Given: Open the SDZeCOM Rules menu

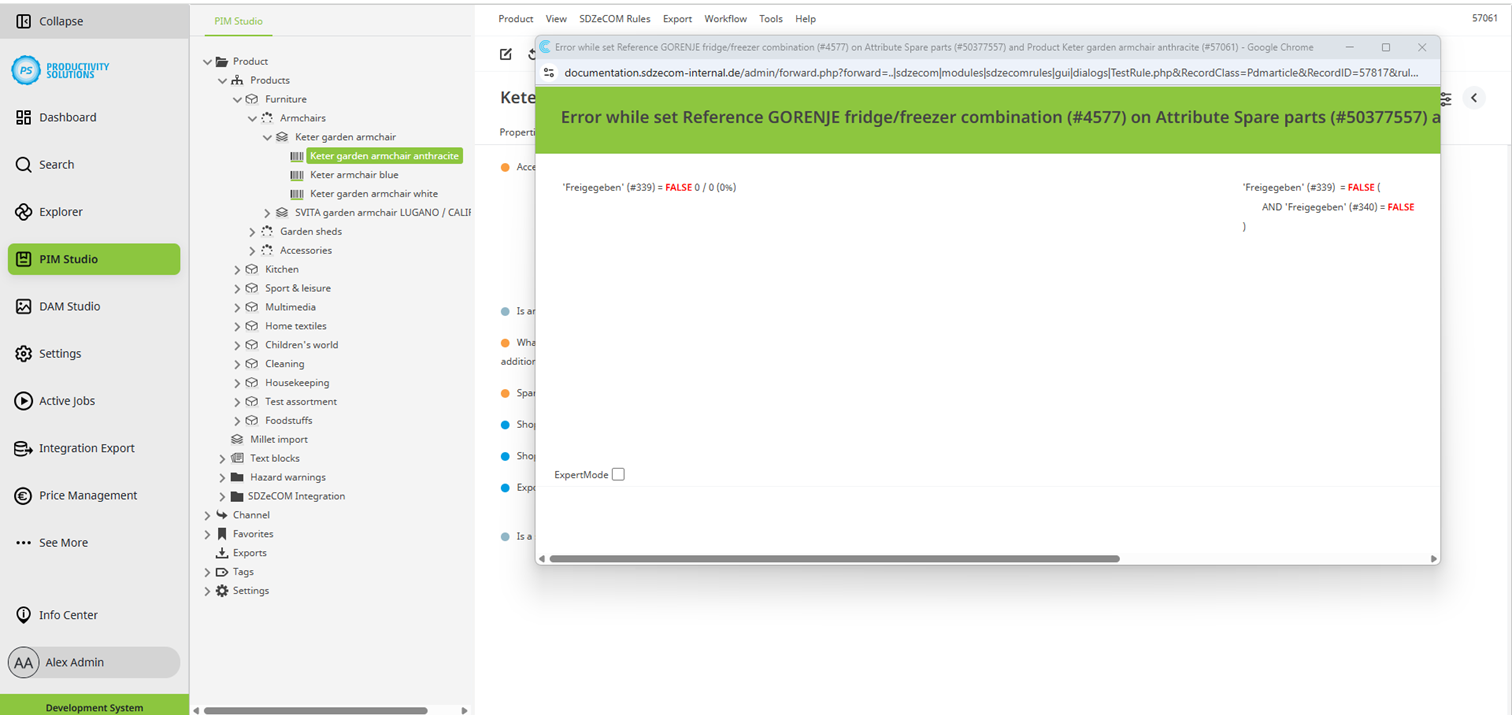Looking at the screenshot, I should [x=614, y=19].
